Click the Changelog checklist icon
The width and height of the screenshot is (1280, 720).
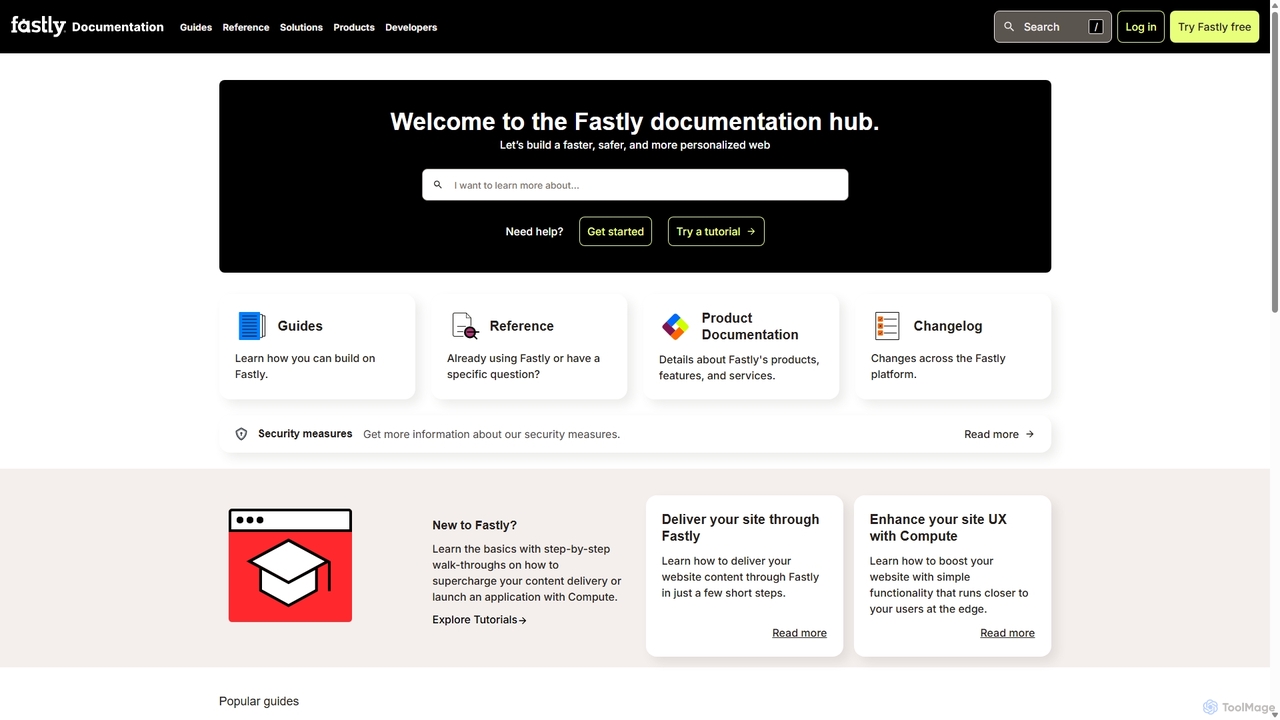887,326
